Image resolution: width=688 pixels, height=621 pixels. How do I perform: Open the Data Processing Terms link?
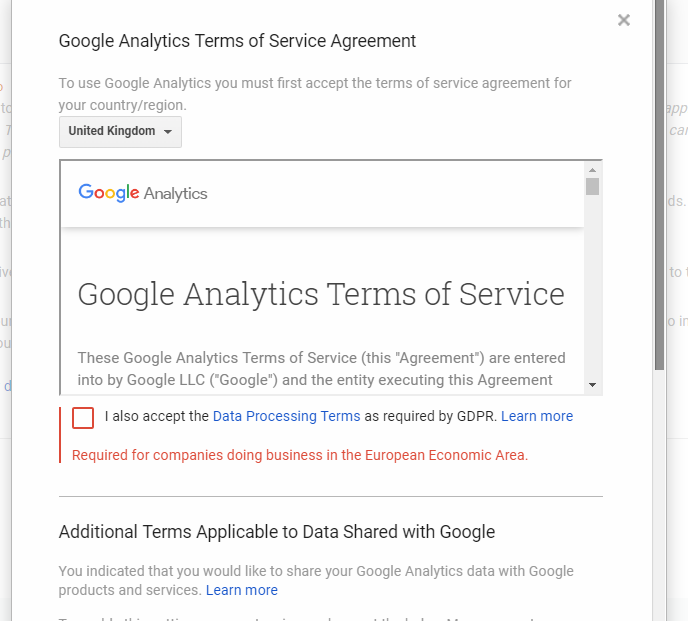[x=286, y=416]
